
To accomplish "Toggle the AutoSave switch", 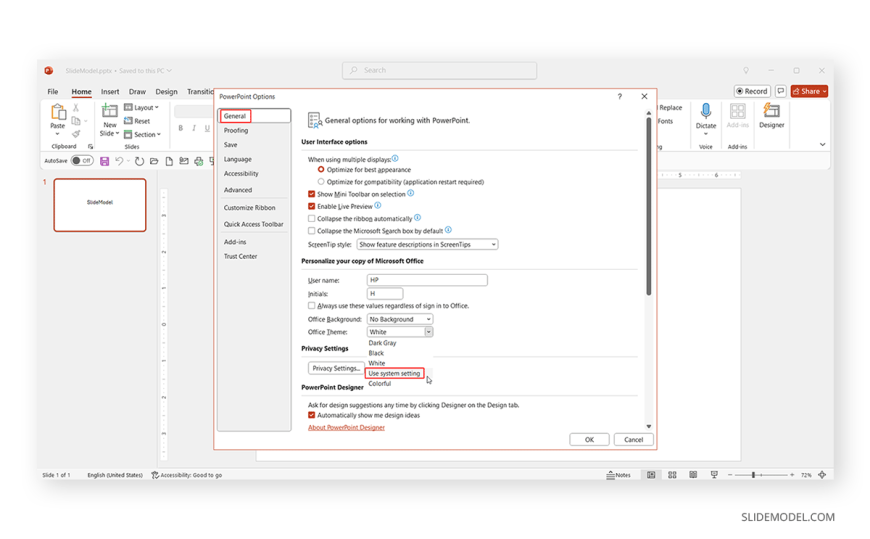I will pos(82,161).
